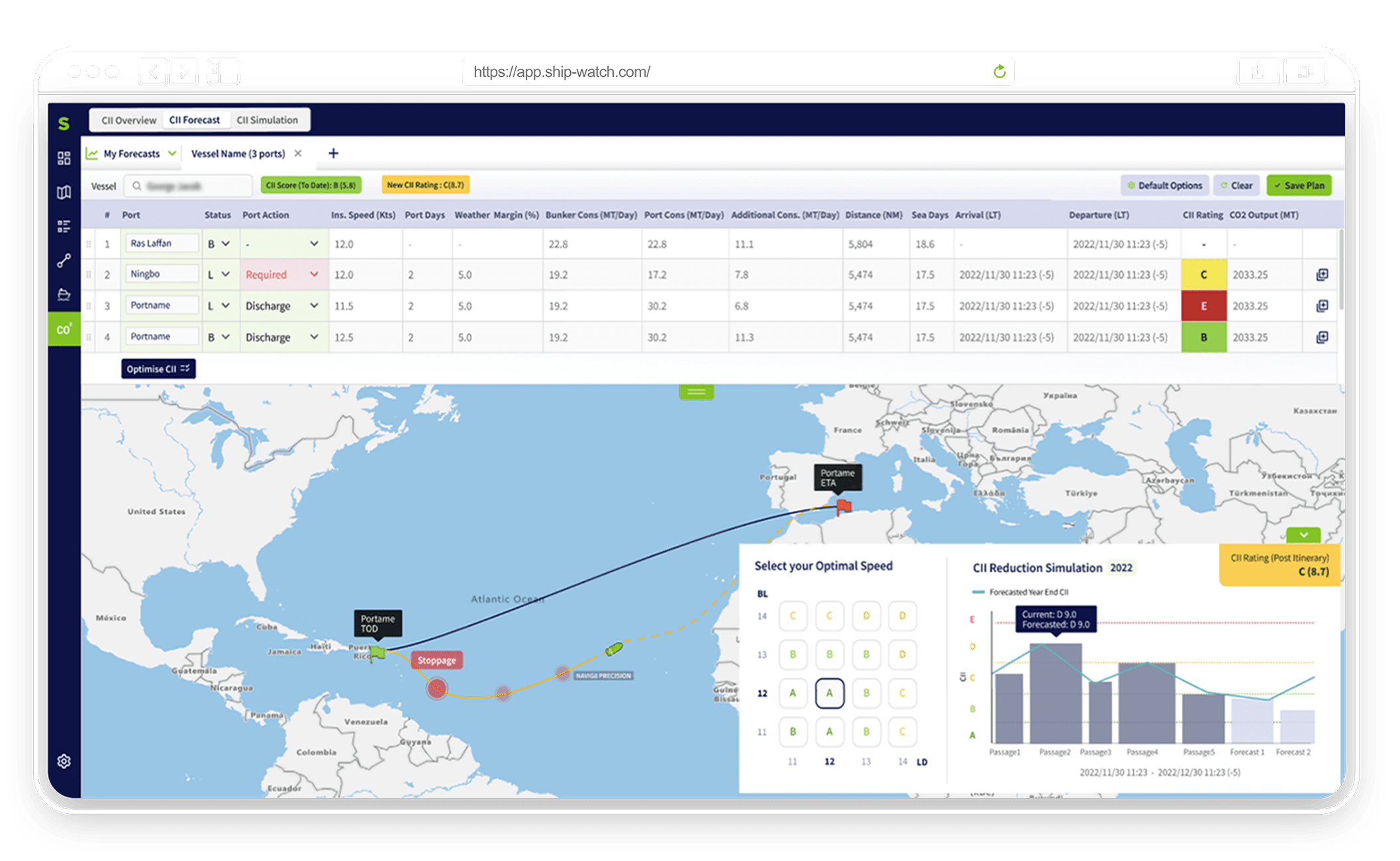The image size is (1400, 861).
Task: Switch to the CII Simulation tab
Action: pos(267,120)
